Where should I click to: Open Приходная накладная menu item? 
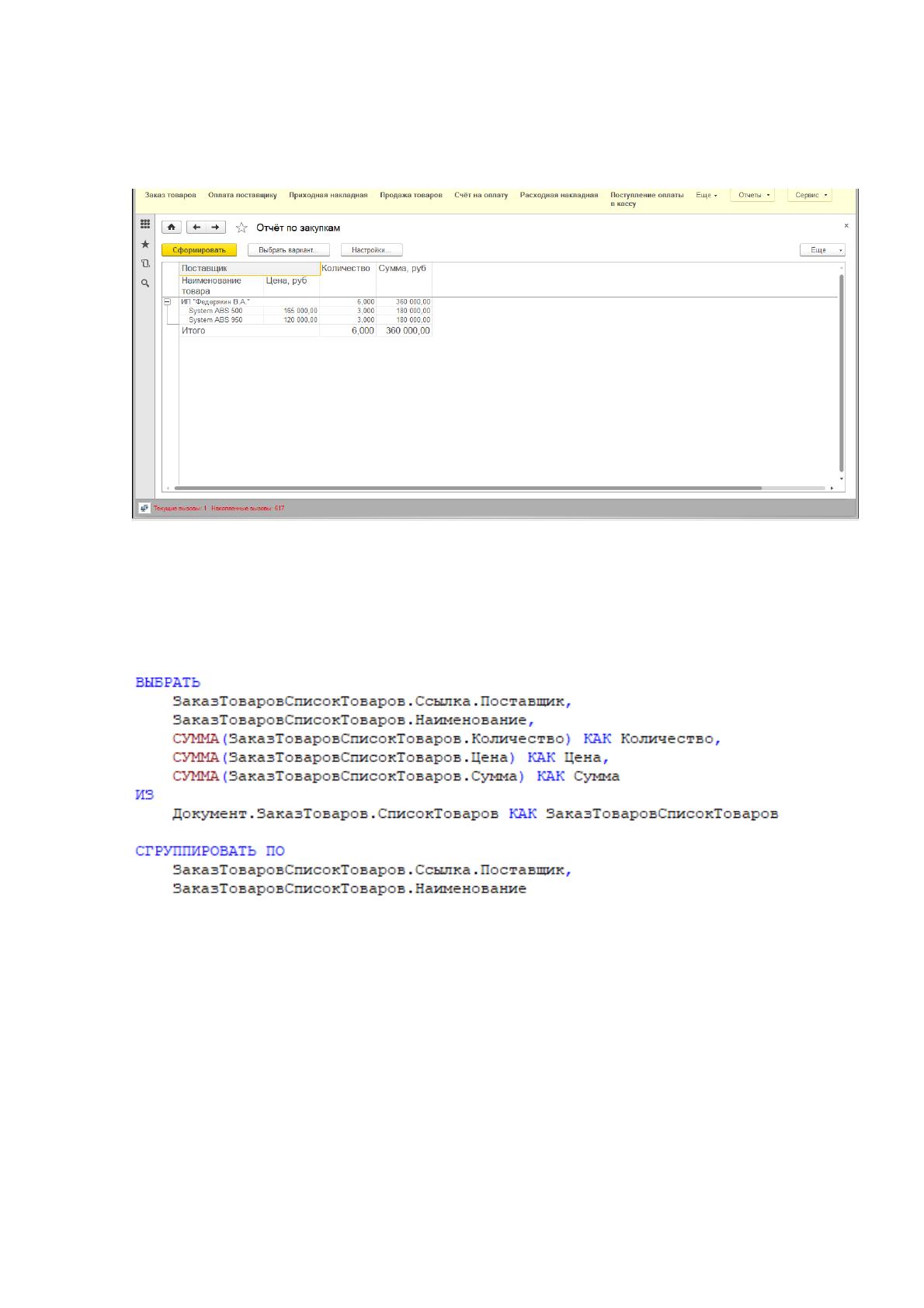click(328, 195)
